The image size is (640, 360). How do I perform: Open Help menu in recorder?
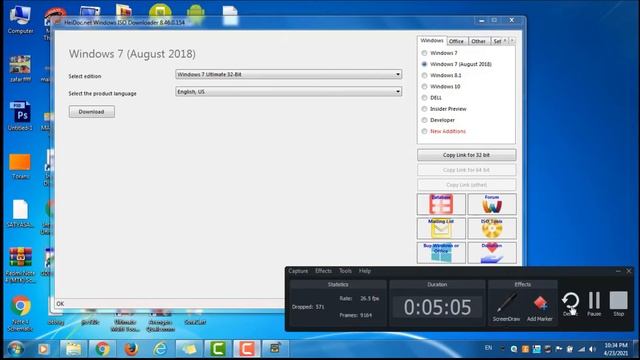click(x=364, y=271)
